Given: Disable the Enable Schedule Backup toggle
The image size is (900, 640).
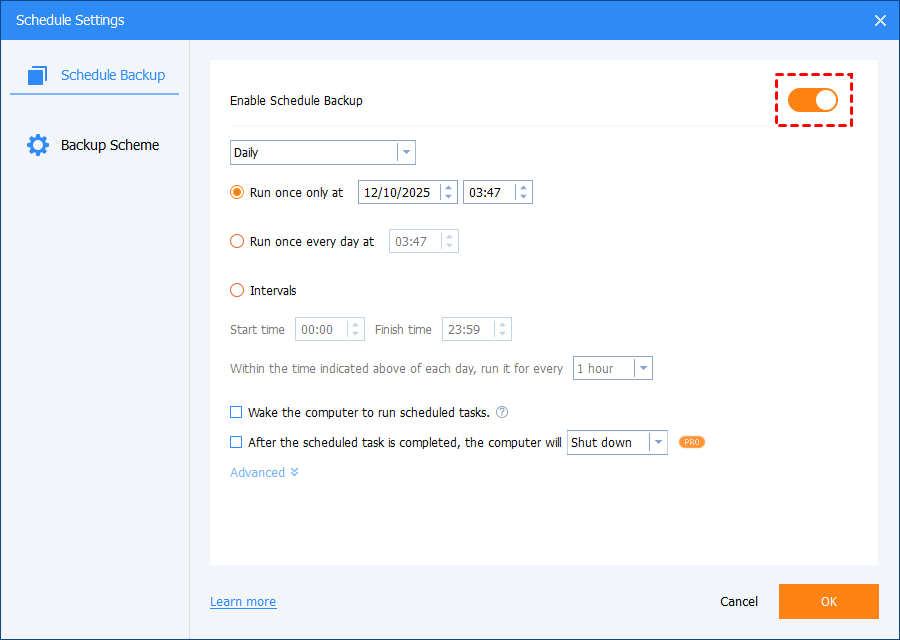Looking at the screenshot, I should (x=813, y=100).
